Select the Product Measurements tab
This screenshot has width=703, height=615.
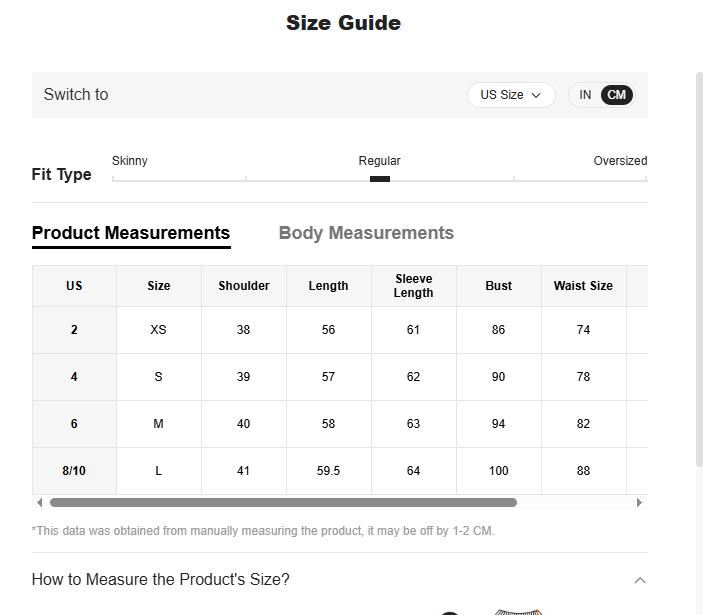131,233
